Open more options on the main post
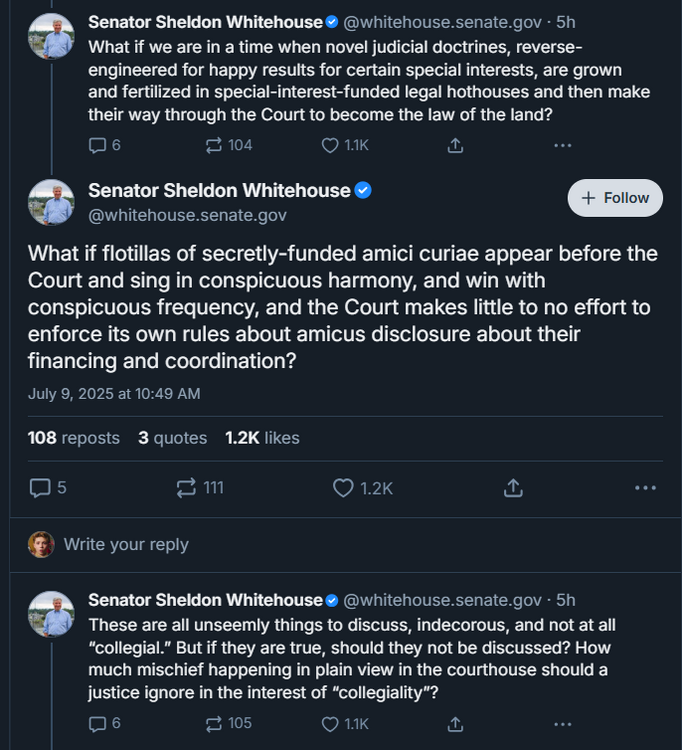Image resolution: width=682 pixels, height=750 pixels. [645, 488]
